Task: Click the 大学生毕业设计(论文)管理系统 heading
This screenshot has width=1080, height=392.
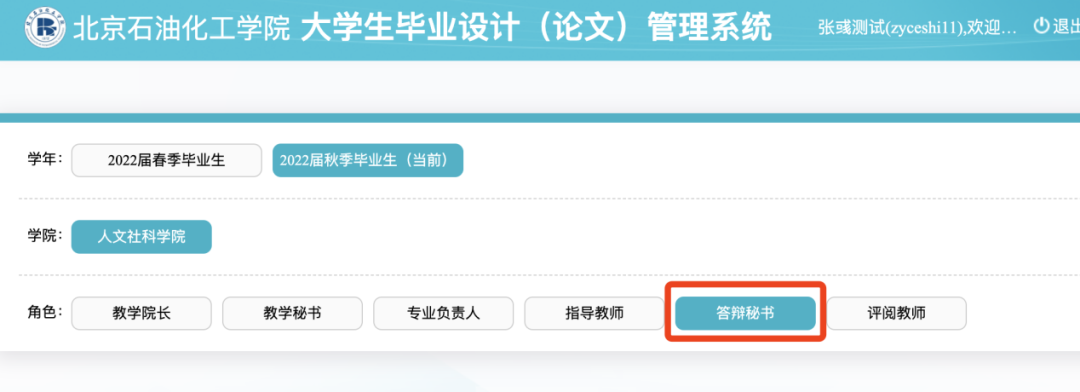Action: (536, 28)
